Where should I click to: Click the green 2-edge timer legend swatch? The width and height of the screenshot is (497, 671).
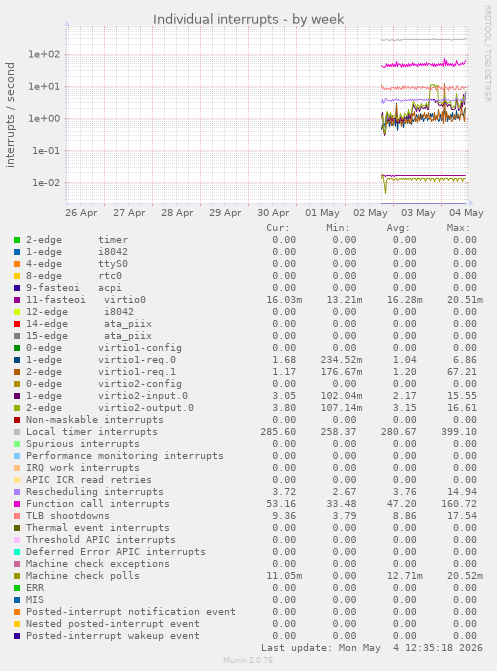pos(17,240)
